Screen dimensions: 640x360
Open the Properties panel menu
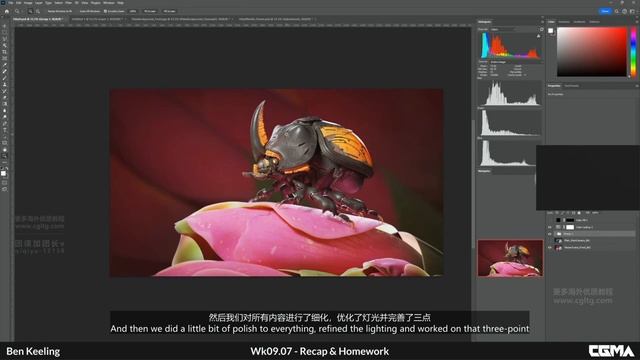[637, 86]
